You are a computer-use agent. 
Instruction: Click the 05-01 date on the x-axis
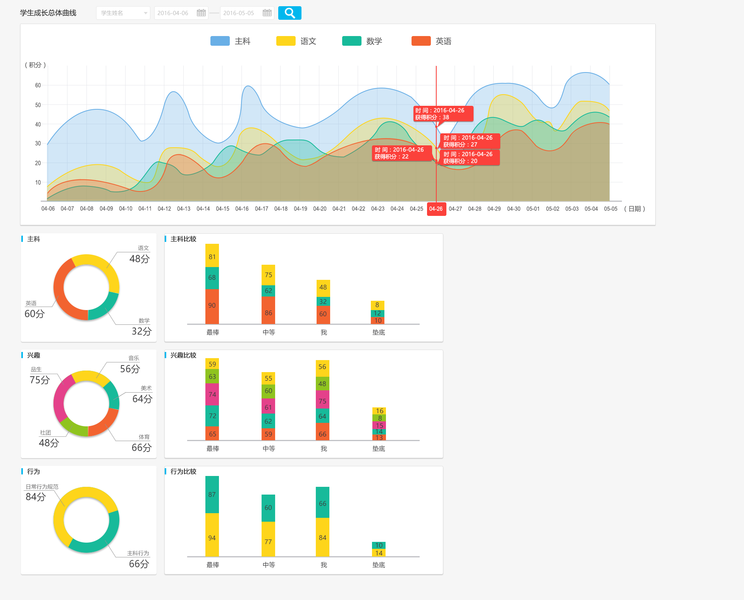point(533,209)
